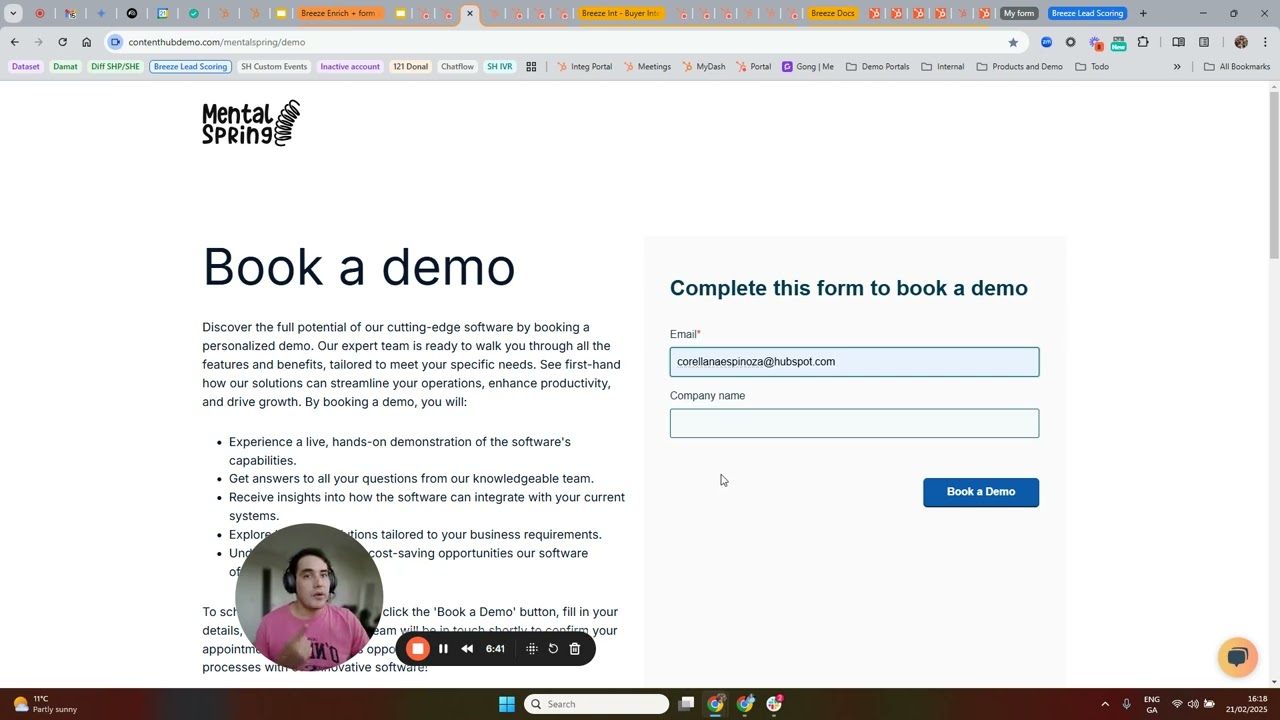
Task: Open the Demo Portals bookmark folder
Action: click(x=878, y=67)
